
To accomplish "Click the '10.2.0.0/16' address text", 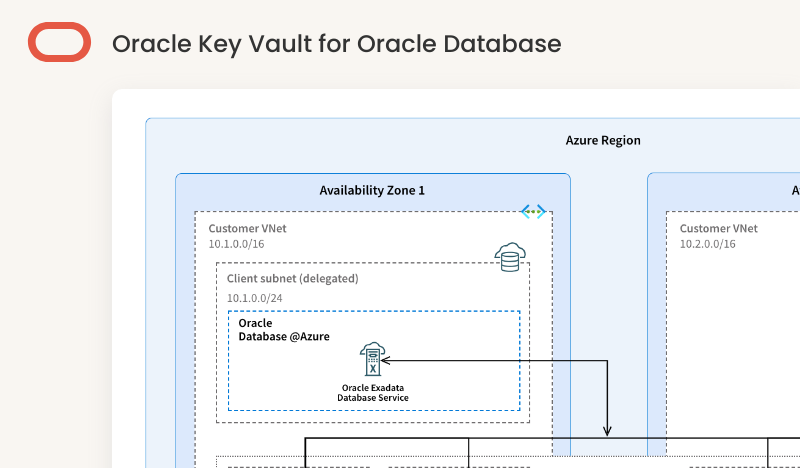I will click(x=708, y=244).
